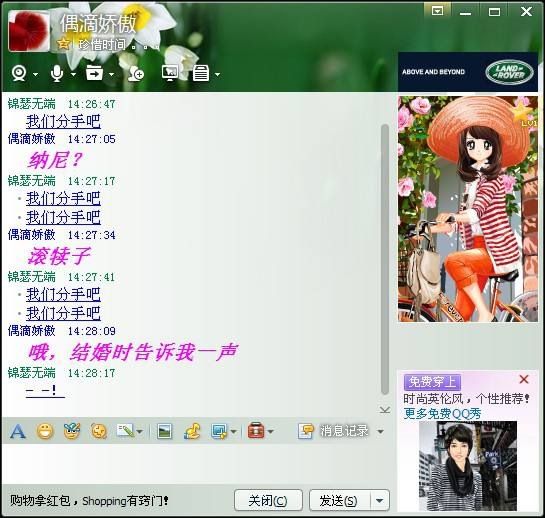545x518 pixels.
Task: Open the remote desktop icon
Action: point(170,73)
